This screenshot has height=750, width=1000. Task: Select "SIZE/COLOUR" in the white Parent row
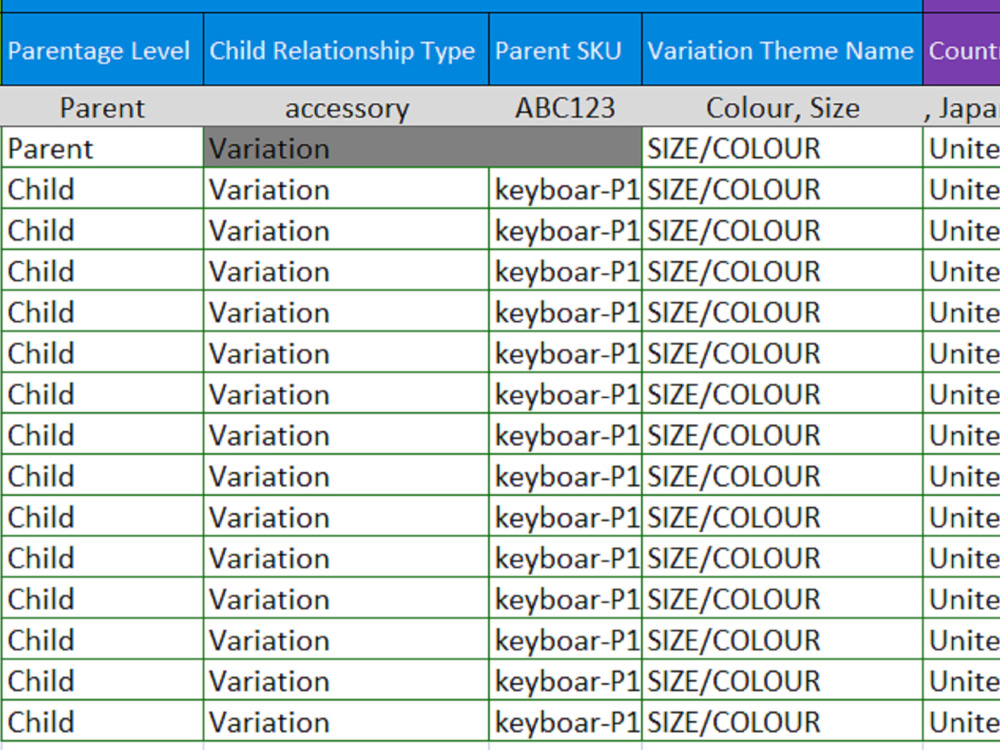click(782, 148)
